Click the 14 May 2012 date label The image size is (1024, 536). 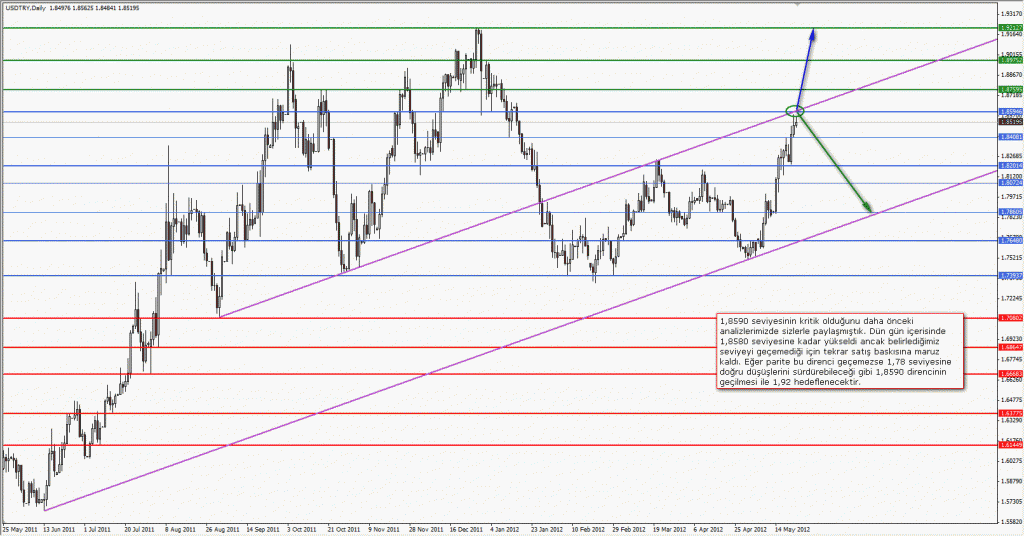[x=793, y=529]
